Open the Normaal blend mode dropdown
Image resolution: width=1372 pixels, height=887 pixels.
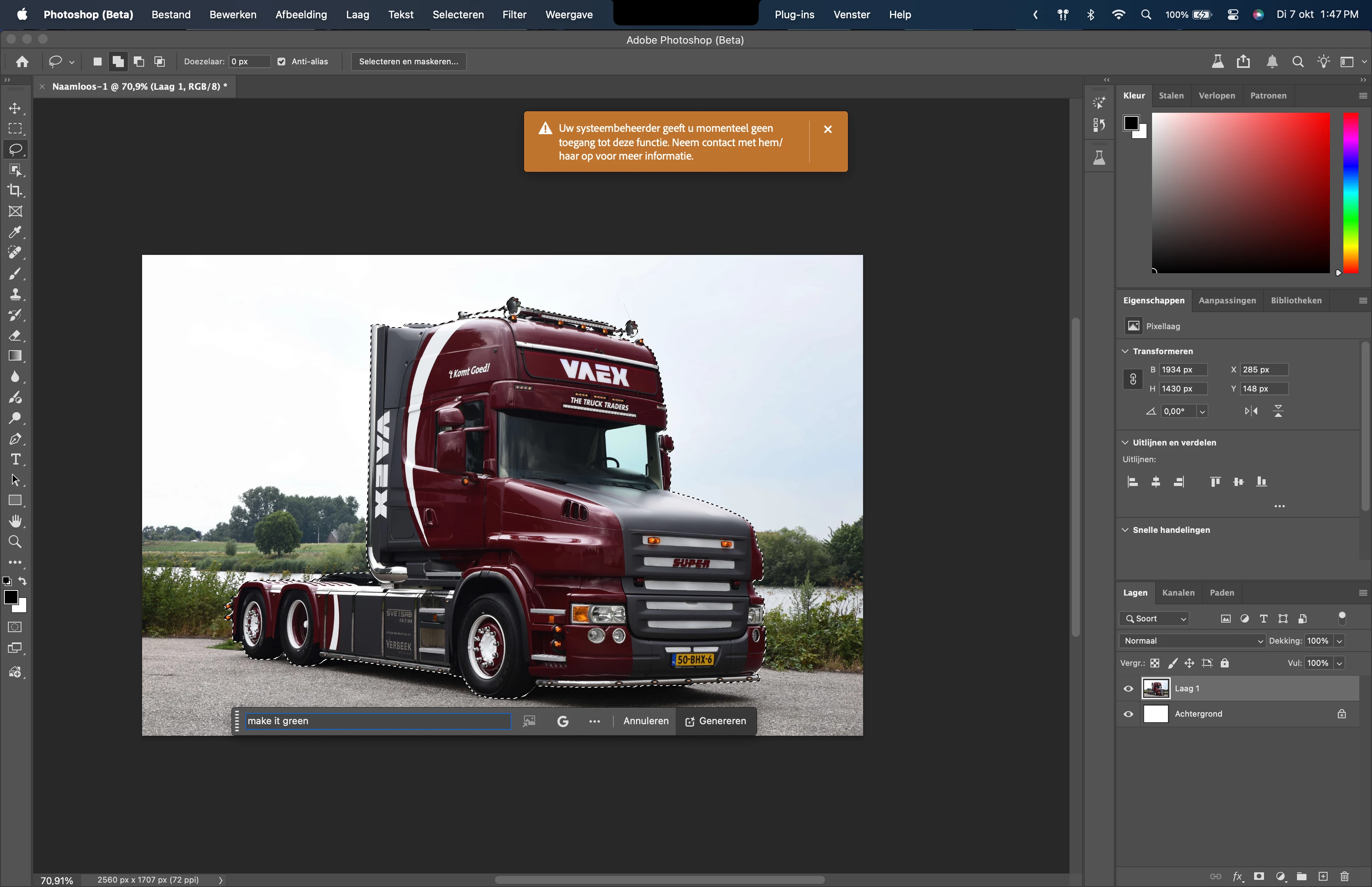(x=1193, y=640)
